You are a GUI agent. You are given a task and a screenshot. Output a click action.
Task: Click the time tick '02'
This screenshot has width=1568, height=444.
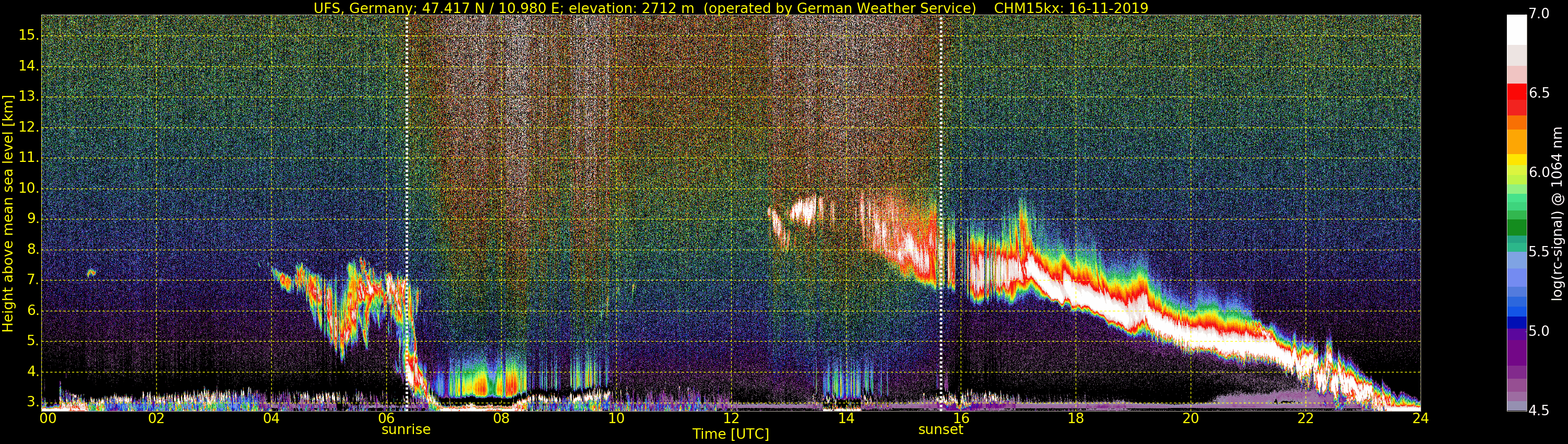tap(156, 418)
